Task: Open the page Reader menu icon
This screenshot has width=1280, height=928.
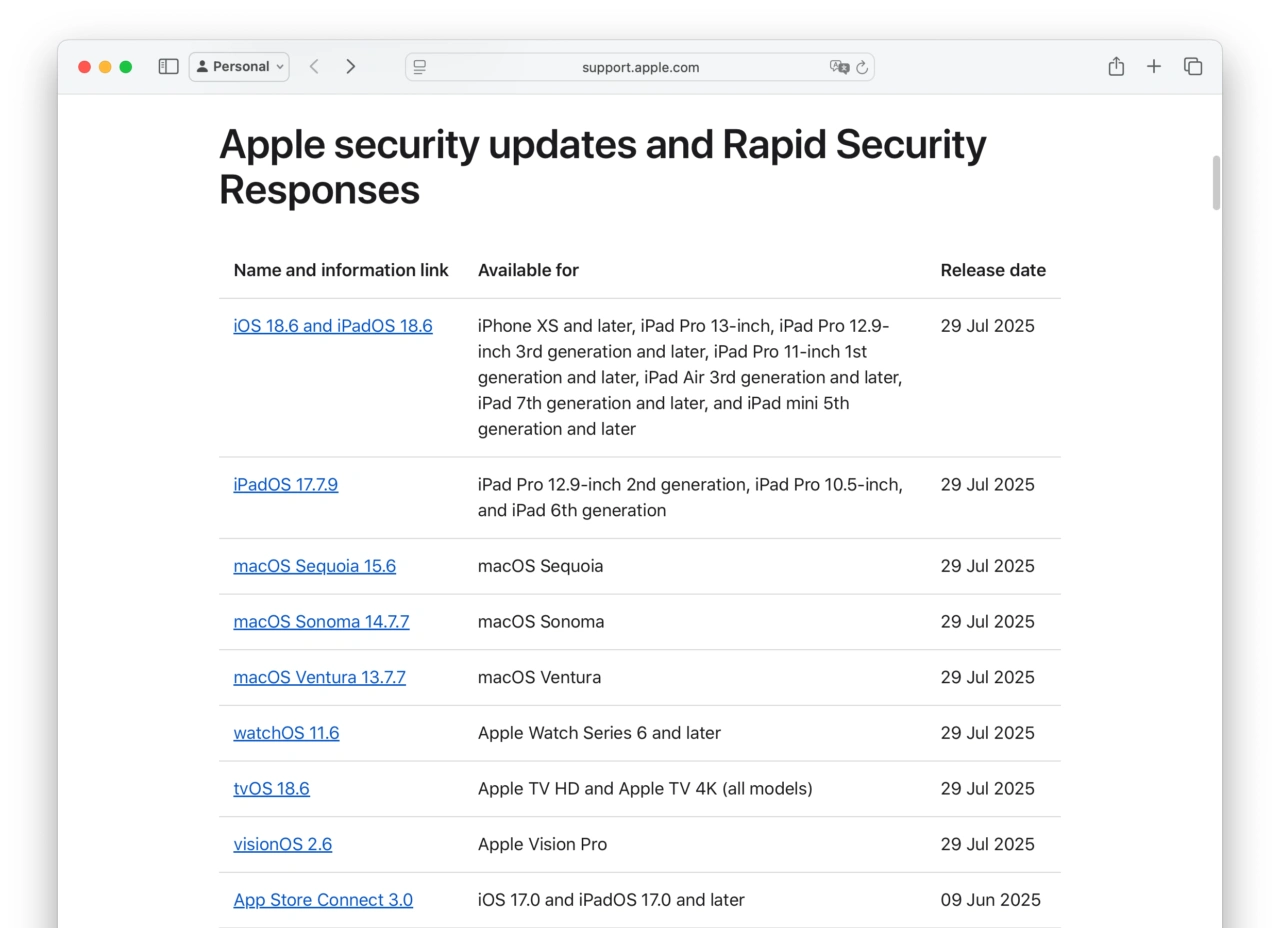Action: point(420,67)
